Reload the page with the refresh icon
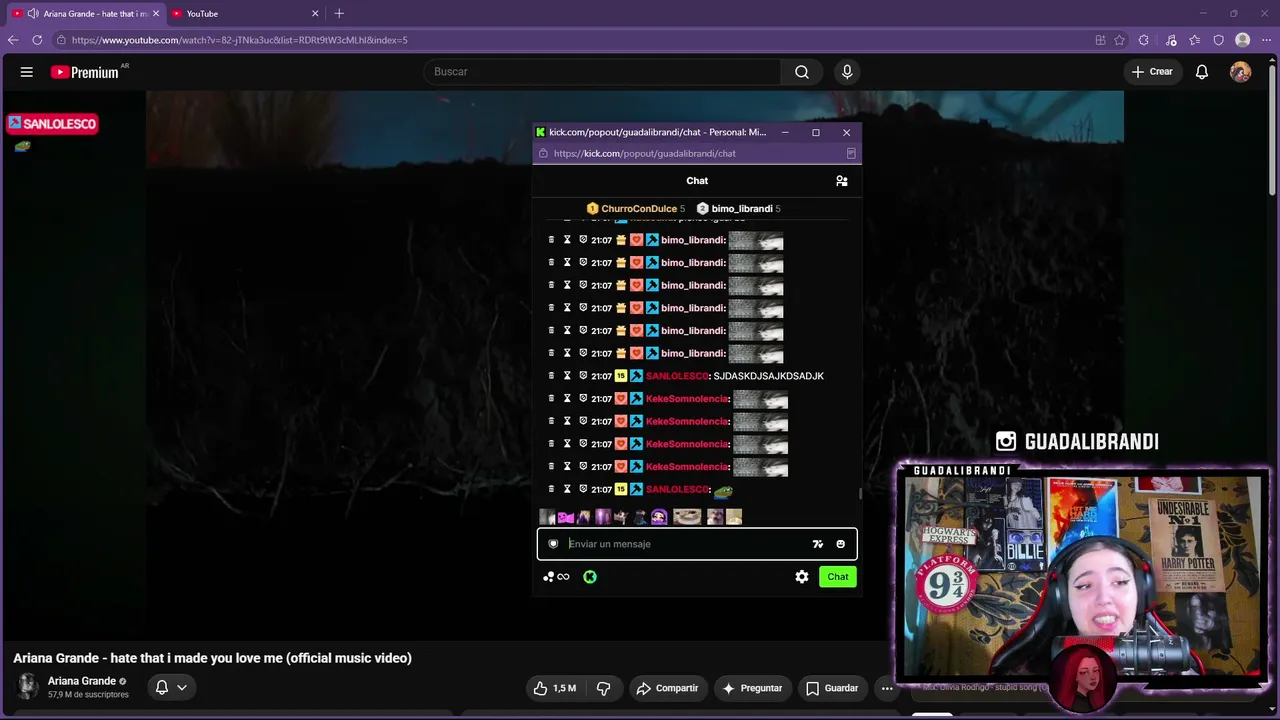The width and height of the screenshot is (1280, 720). (37, 40)
